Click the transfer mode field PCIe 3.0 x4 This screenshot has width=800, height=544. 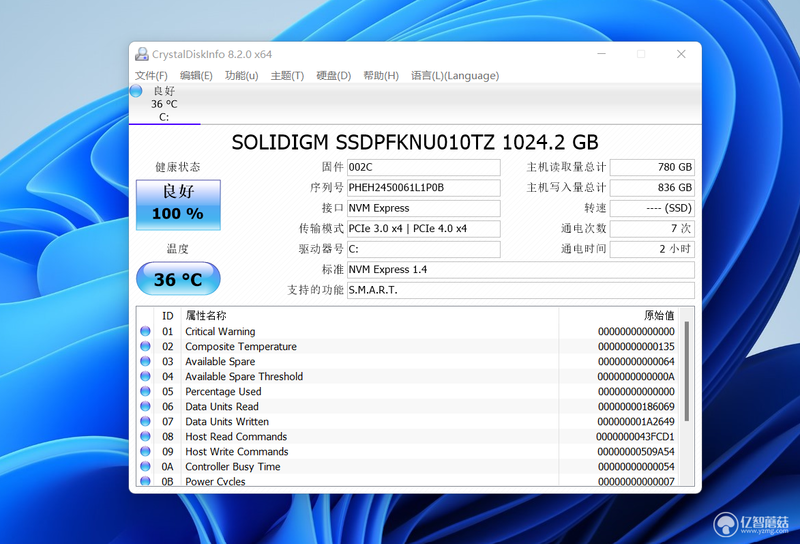[x=423, y=229]
